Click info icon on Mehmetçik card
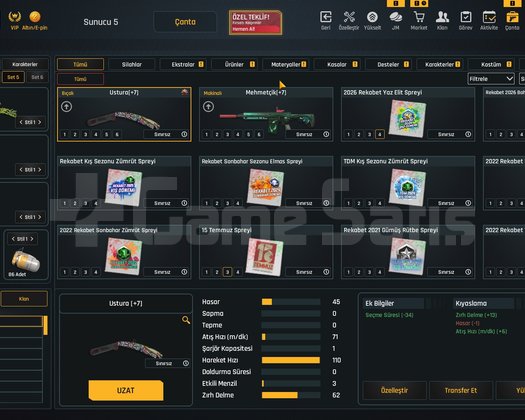The height and width of the screenshot is (420, 525). click(x=326, y=134)
